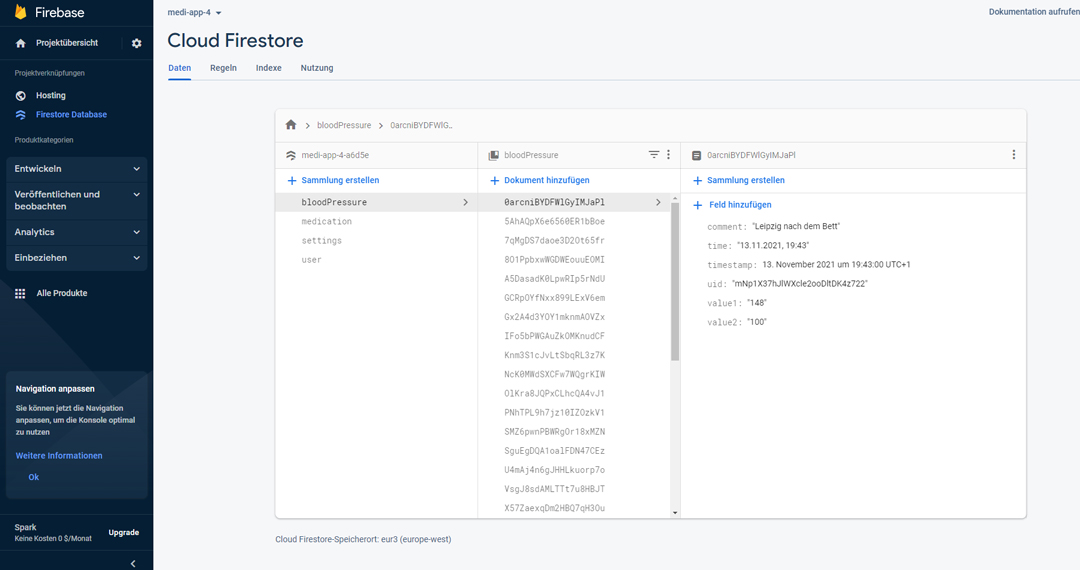The width and height of the screenshot is (1080, 570).
Task: Click chevron on bloodPressure collection row
Action: point(466,202)
